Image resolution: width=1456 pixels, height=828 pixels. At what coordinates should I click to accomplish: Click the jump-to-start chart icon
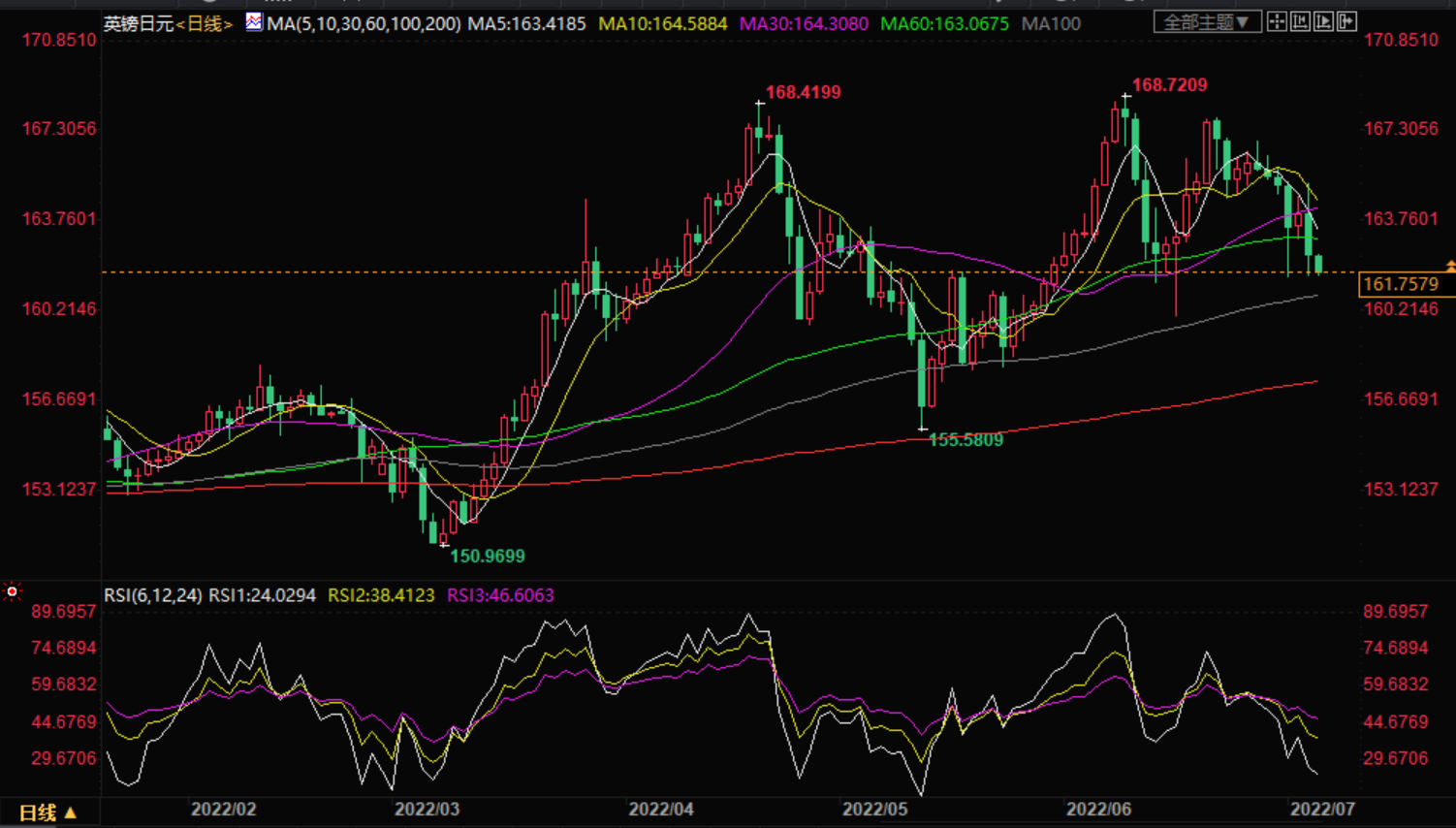[1300, 21]
